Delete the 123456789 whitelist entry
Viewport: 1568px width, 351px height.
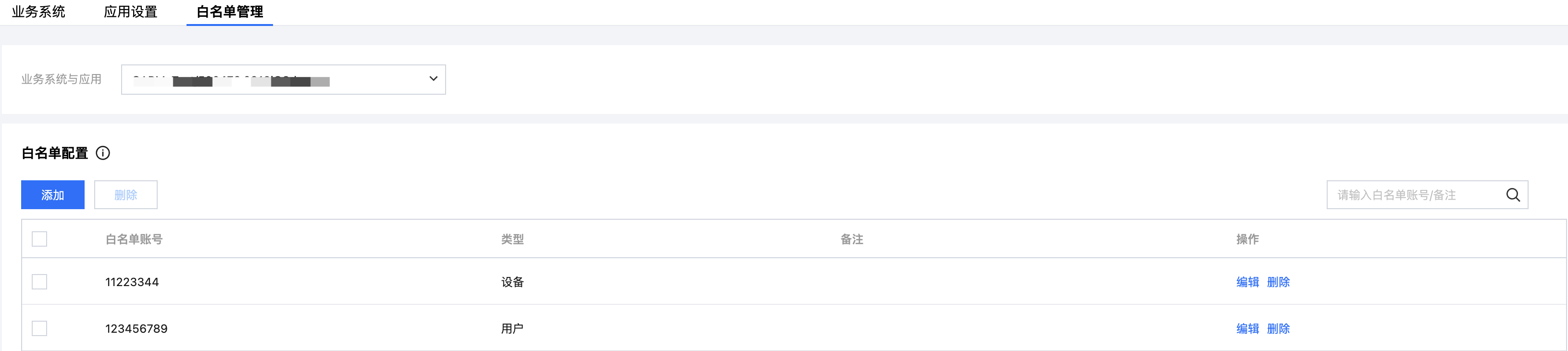(x=1278, y=329)
